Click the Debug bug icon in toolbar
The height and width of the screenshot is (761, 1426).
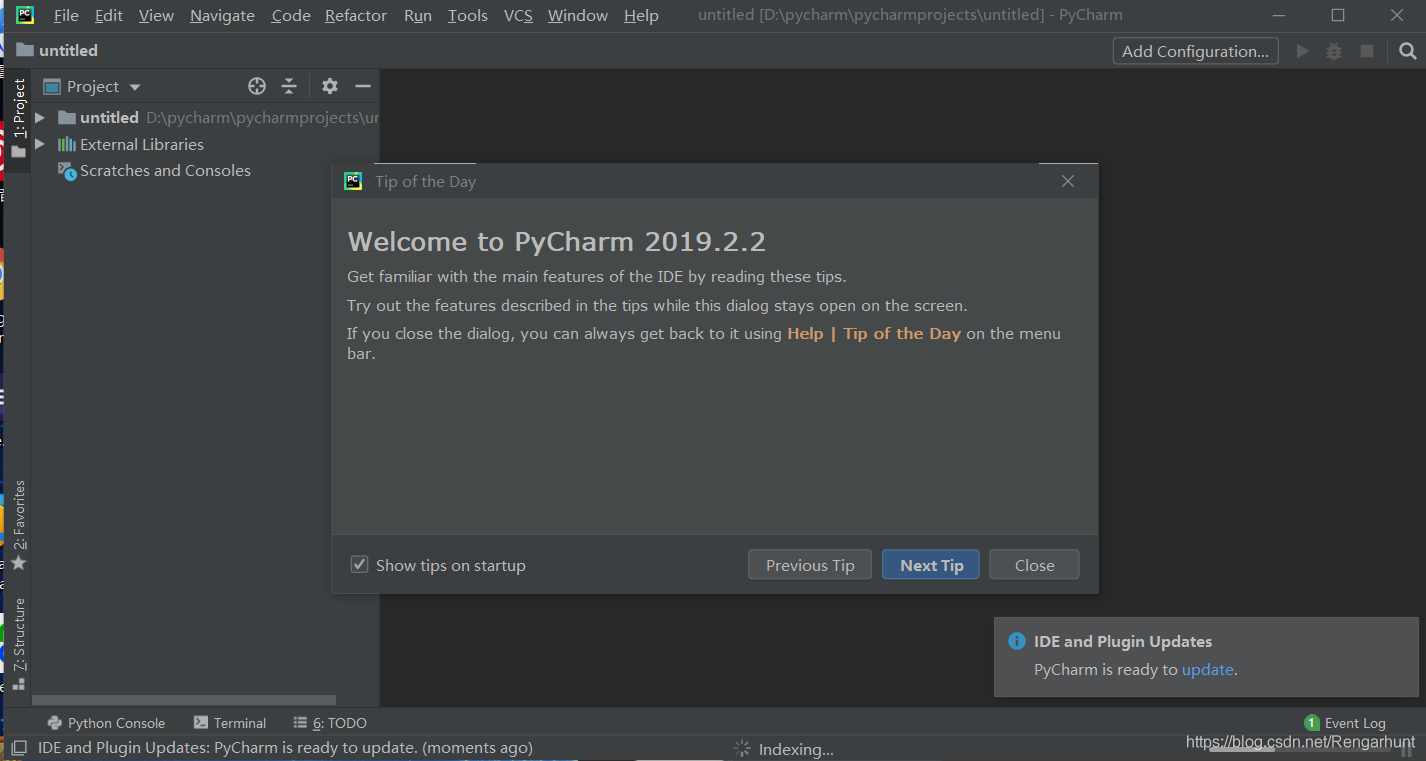click(1334, 51)
